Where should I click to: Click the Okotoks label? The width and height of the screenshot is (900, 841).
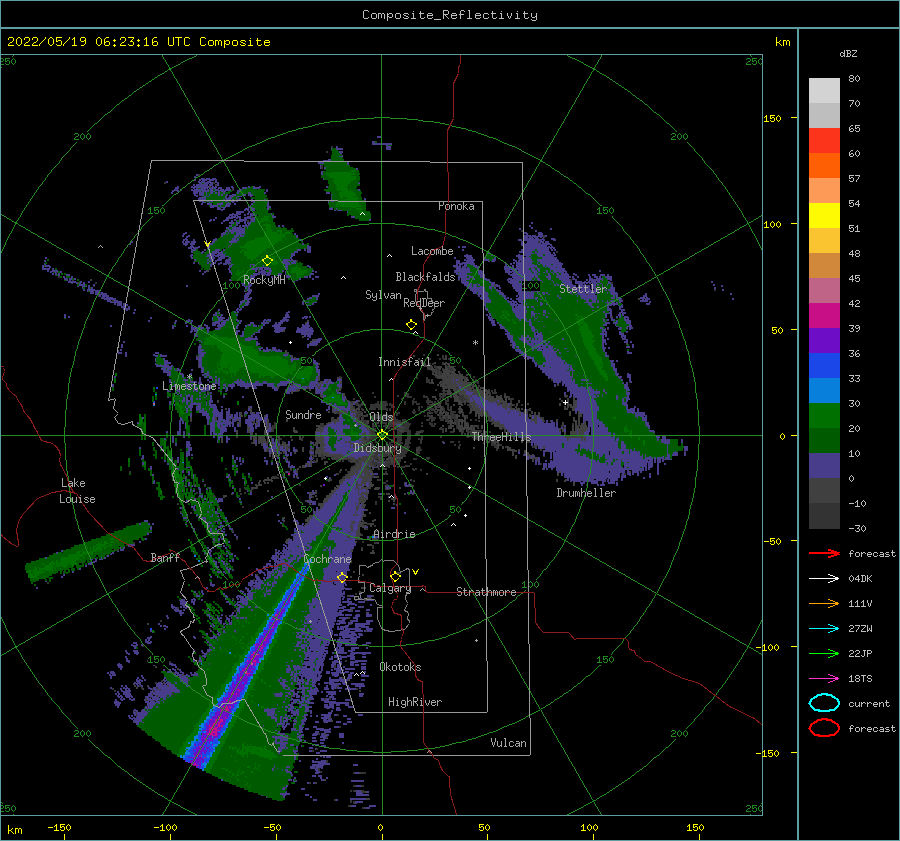coord(400,667)
